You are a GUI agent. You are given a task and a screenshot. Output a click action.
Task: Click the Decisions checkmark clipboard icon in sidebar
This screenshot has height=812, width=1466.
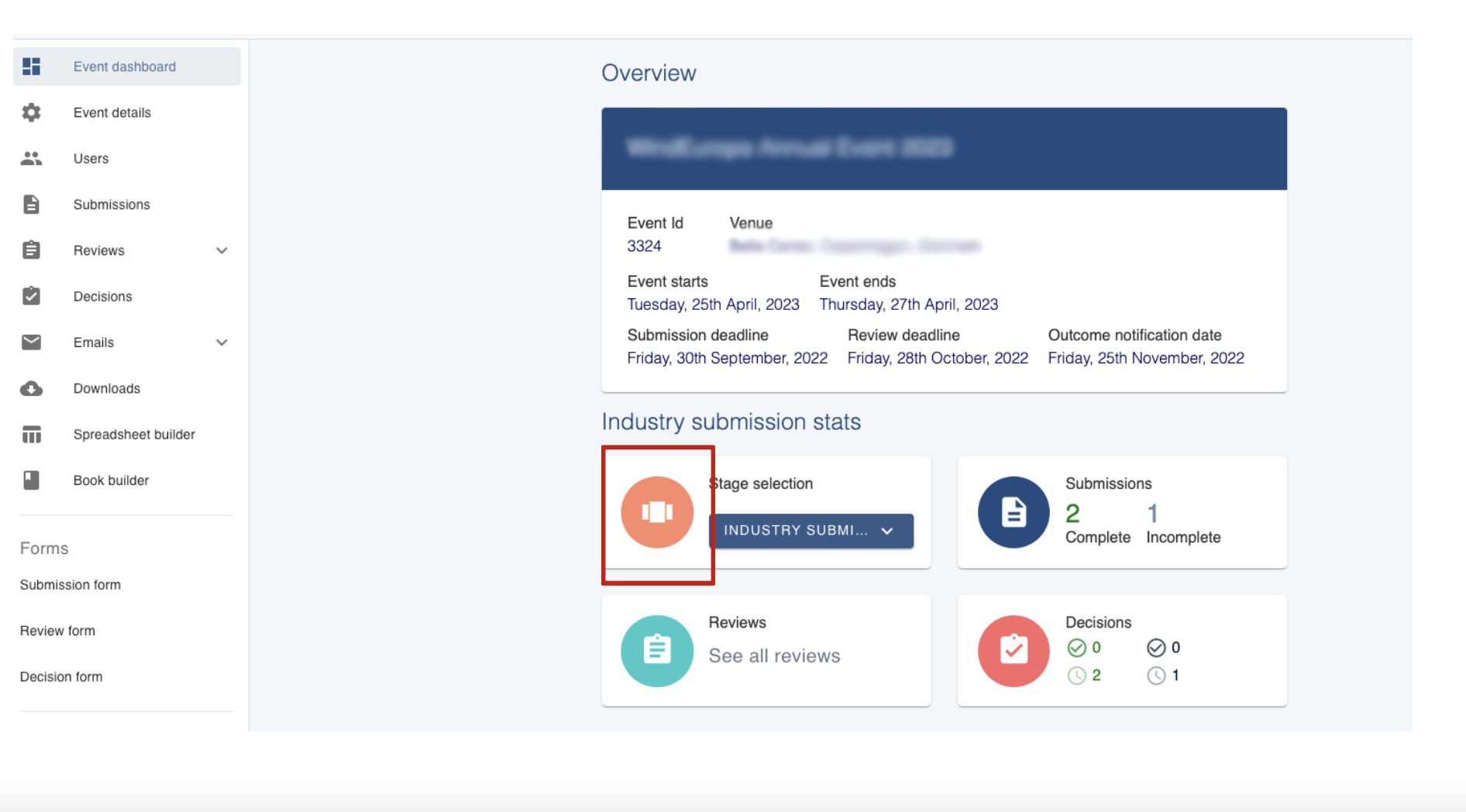31,296
